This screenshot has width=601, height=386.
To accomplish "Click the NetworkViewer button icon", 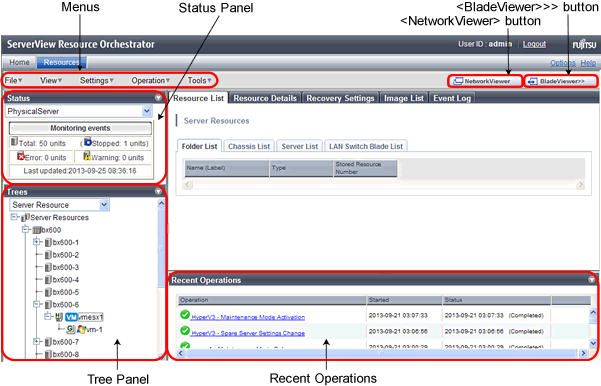I will click(458, 81).
